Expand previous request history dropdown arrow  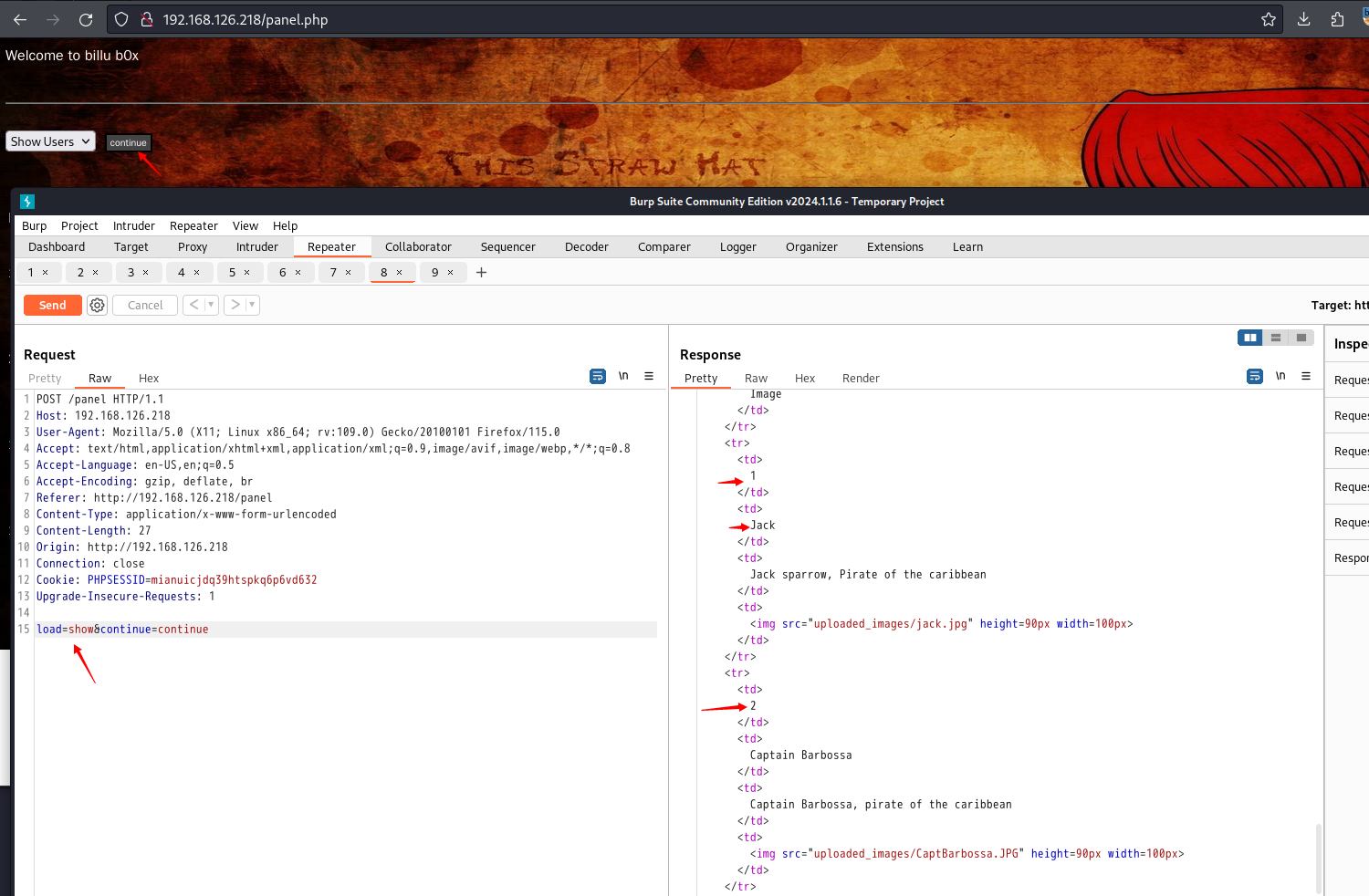click(212, 305)
